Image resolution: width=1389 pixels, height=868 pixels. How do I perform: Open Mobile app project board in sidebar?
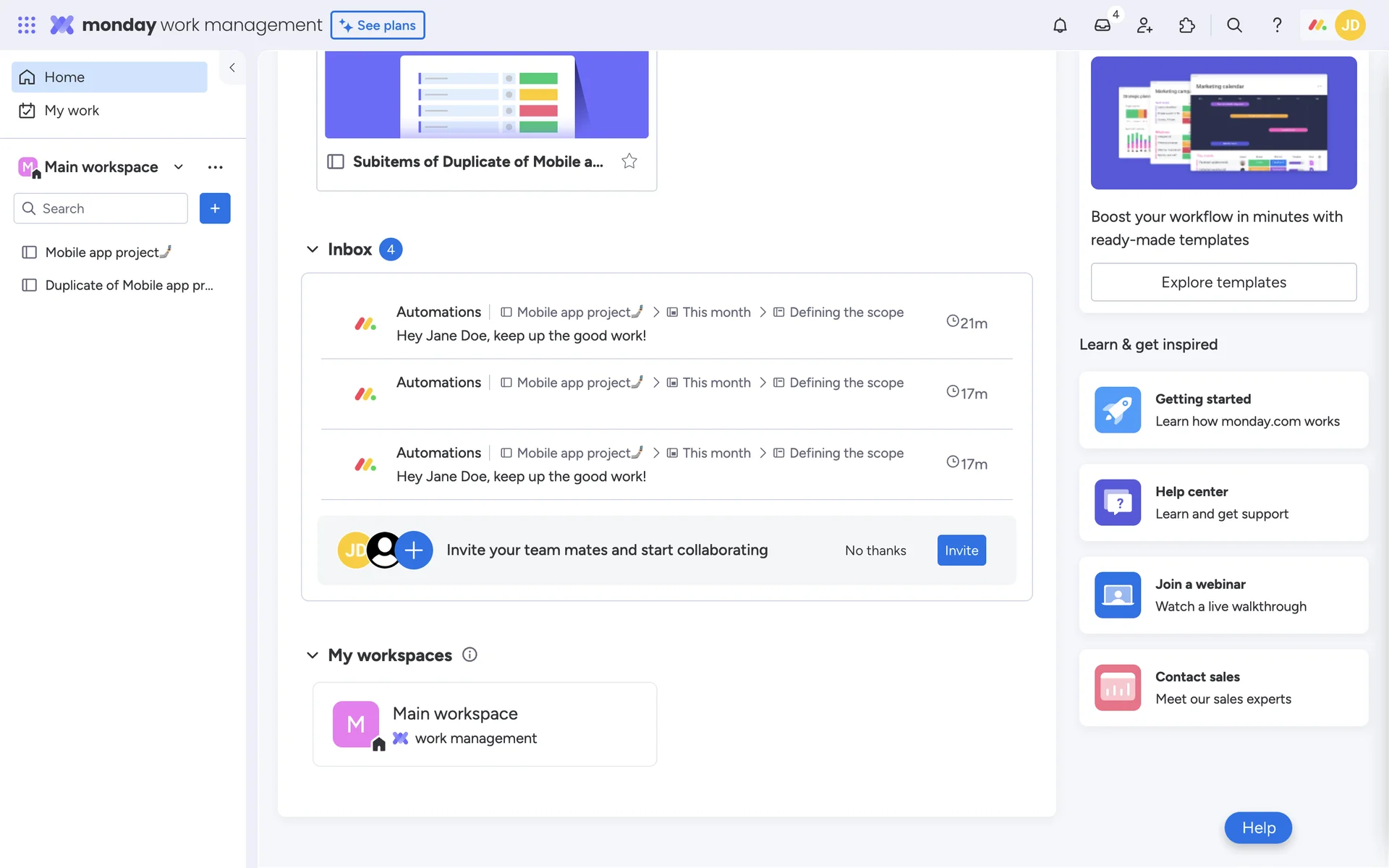pos(102,252)
